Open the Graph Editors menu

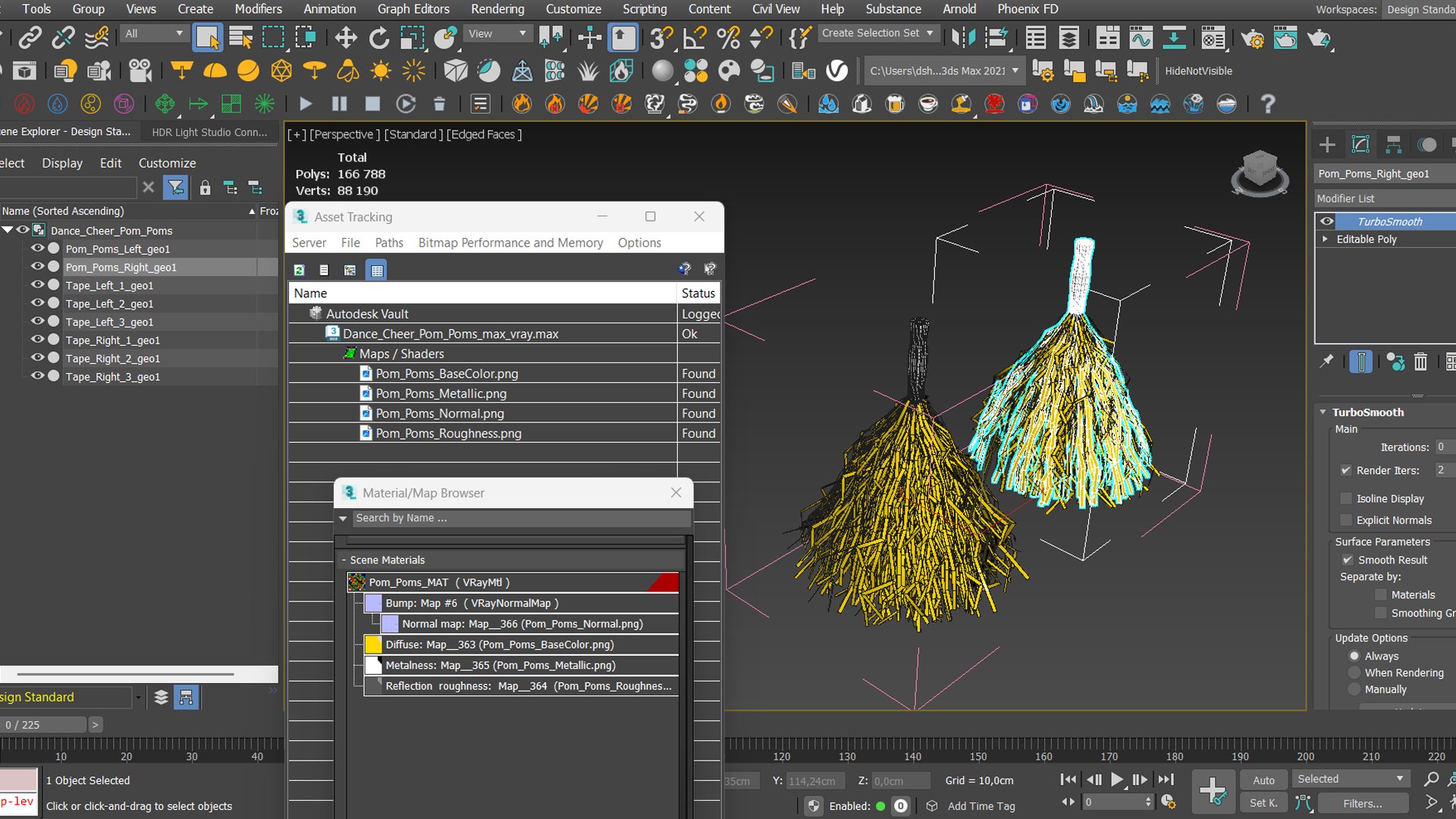(413, 9)
